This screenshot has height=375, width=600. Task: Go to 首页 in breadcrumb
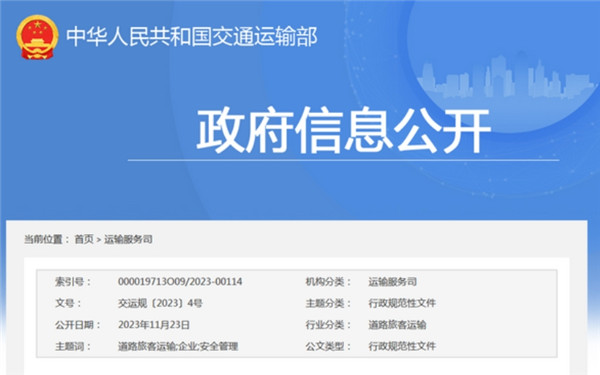(84, 240)
